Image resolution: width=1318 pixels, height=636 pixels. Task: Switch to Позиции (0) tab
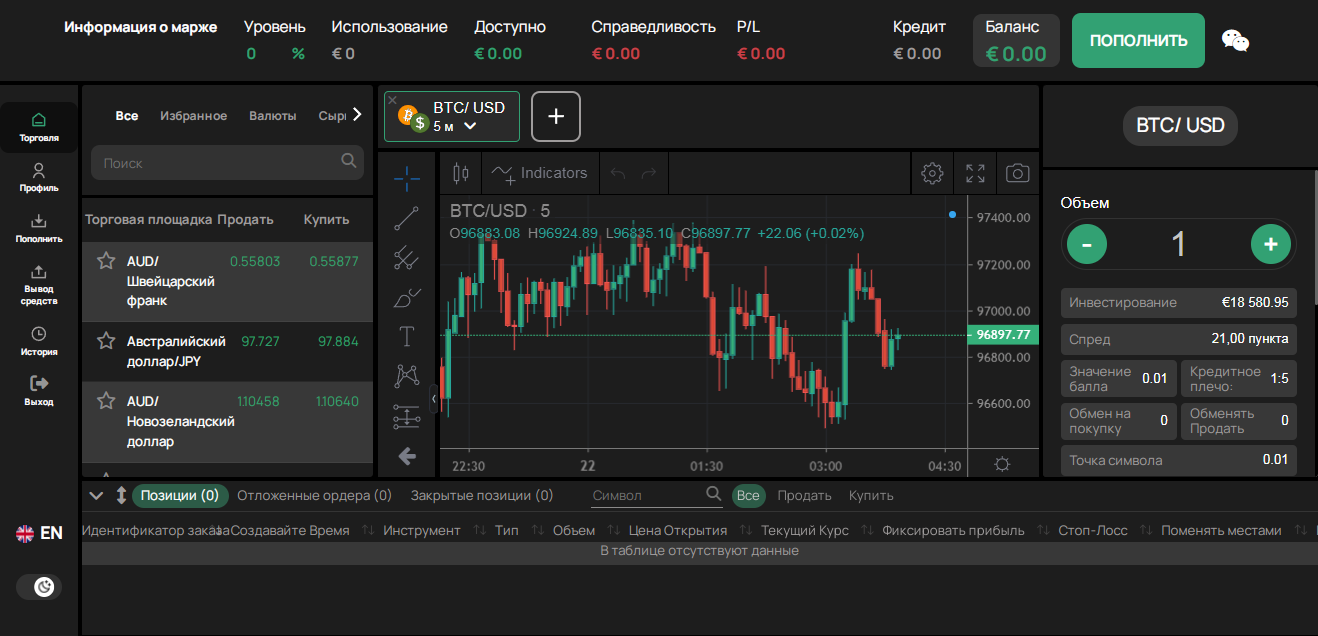tap(179, 495)
